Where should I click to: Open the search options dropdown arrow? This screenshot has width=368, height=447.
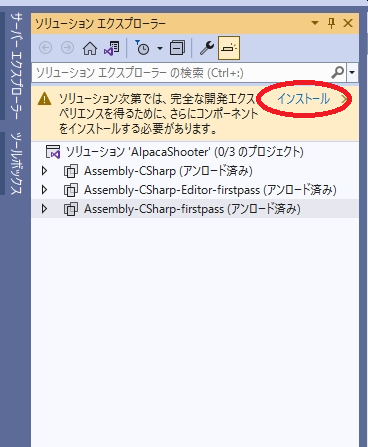352,72
